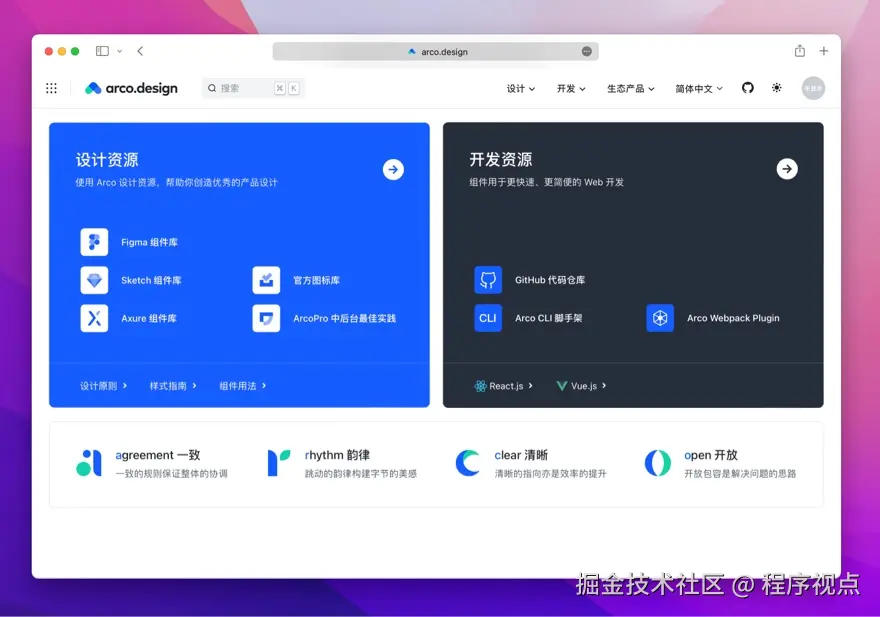Click the Safari sidebar toggle icon

[x=102, y=51]
